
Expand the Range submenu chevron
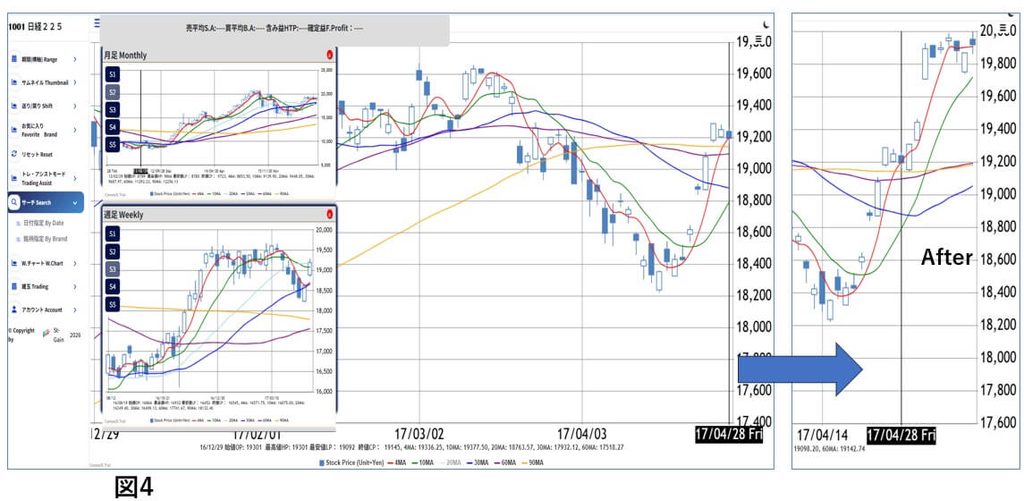click(x=75, y=59)
